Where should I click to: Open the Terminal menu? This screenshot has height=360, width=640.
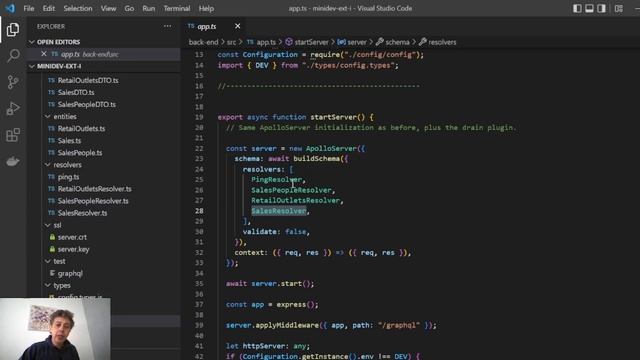tap(177, 8)
